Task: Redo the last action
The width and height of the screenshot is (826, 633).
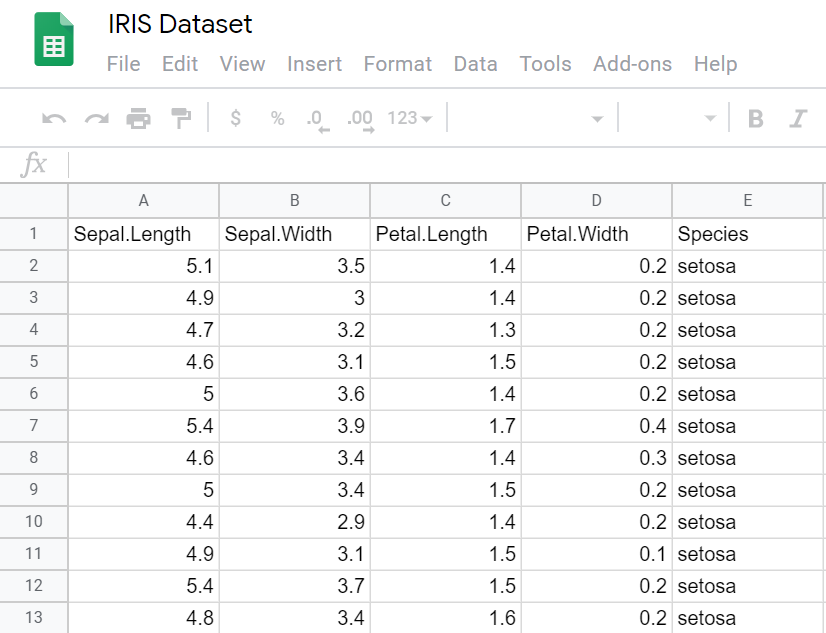Action: click(x=96, y=118)
